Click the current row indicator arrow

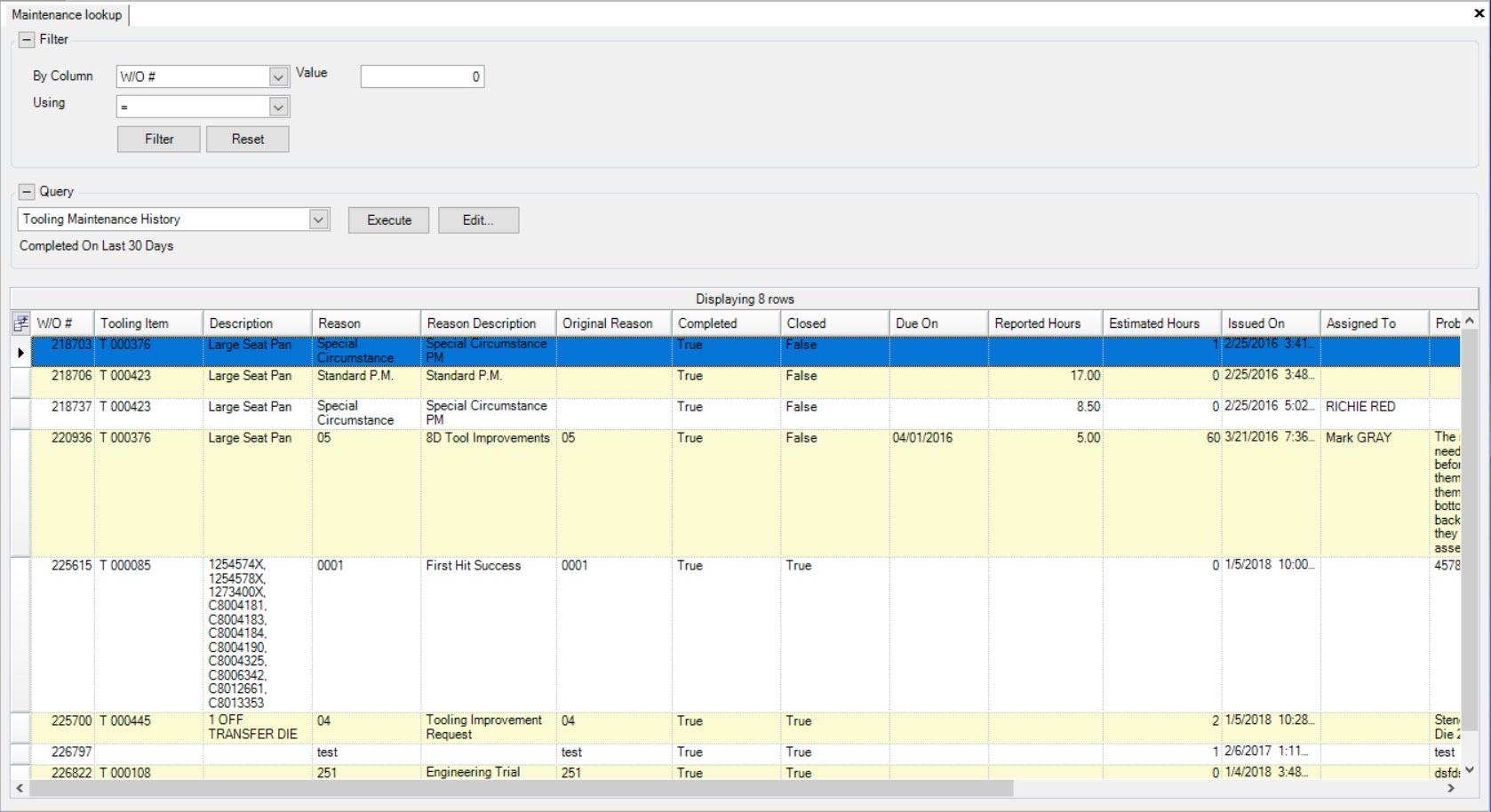click(20, 353)
